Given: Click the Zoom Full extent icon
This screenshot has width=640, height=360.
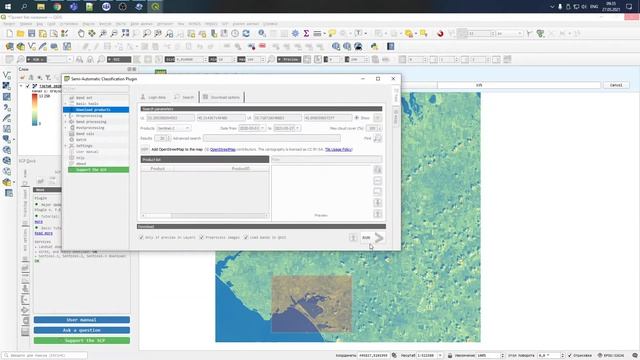Looking at the screenshot, I should click(x=125, y=33).
